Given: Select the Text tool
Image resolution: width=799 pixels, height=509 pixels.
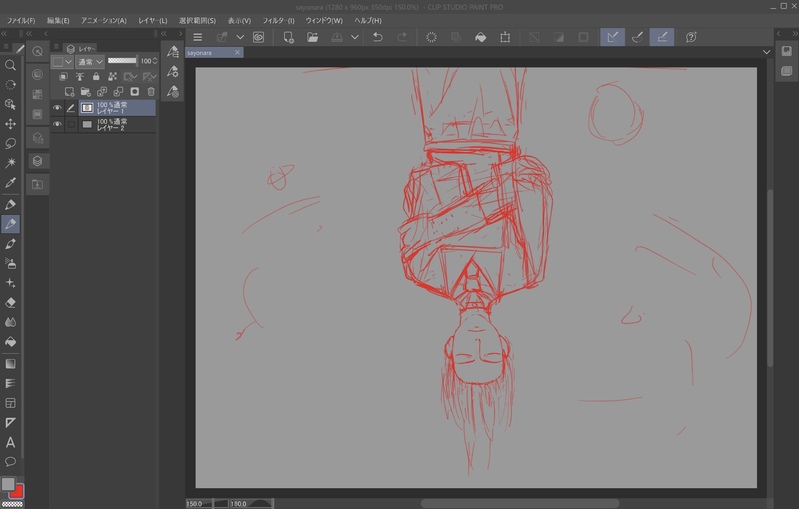Looking at the screenshot, I should pyautogui.click(x=11, y=442).
